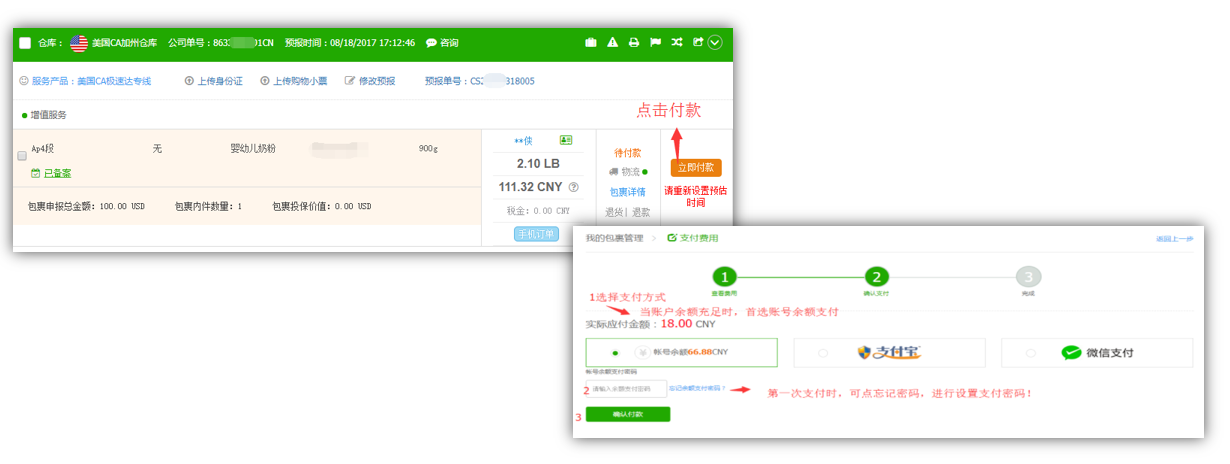Click the printer icon in the green header
This screenshot has height=464, width=1230.
pos(634,42)
